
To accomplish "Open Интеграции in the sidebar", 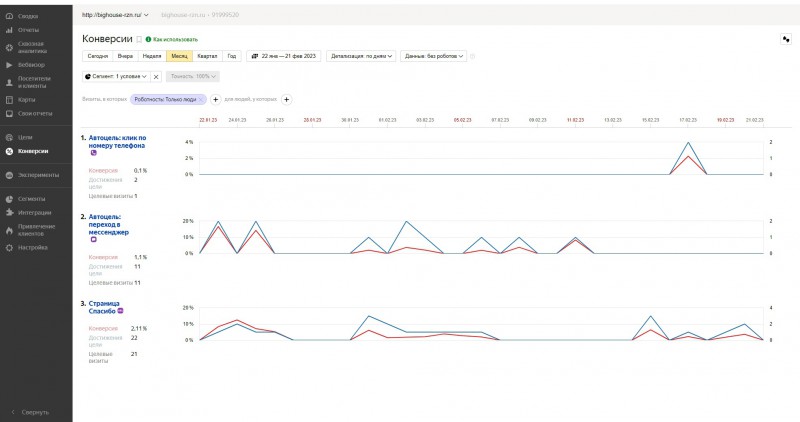I will (34, 213).
